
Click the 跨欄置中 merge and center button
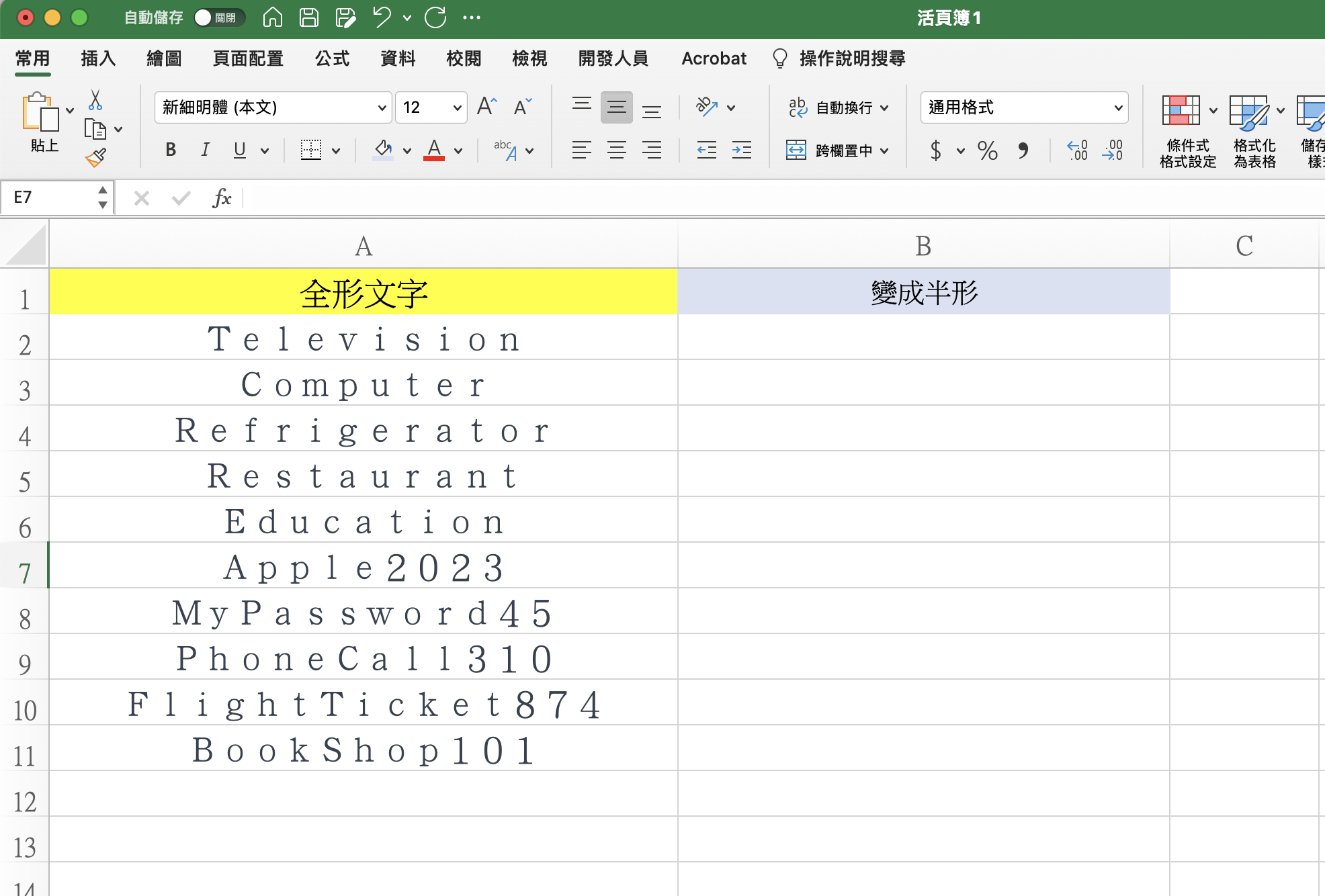pyautogui.click(x=836, y=150)
